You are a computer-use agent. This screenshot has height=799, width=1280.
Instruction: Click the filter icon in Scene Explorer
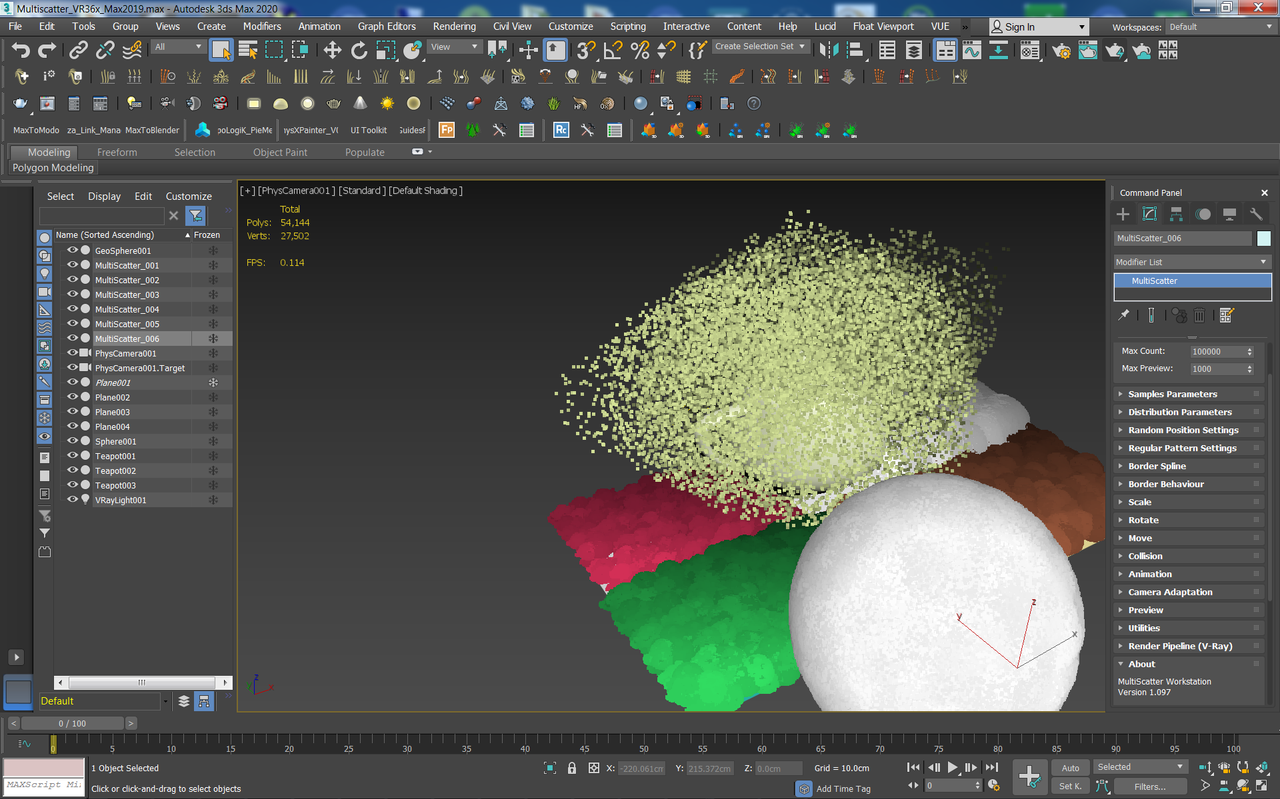(x=196, y=215)
